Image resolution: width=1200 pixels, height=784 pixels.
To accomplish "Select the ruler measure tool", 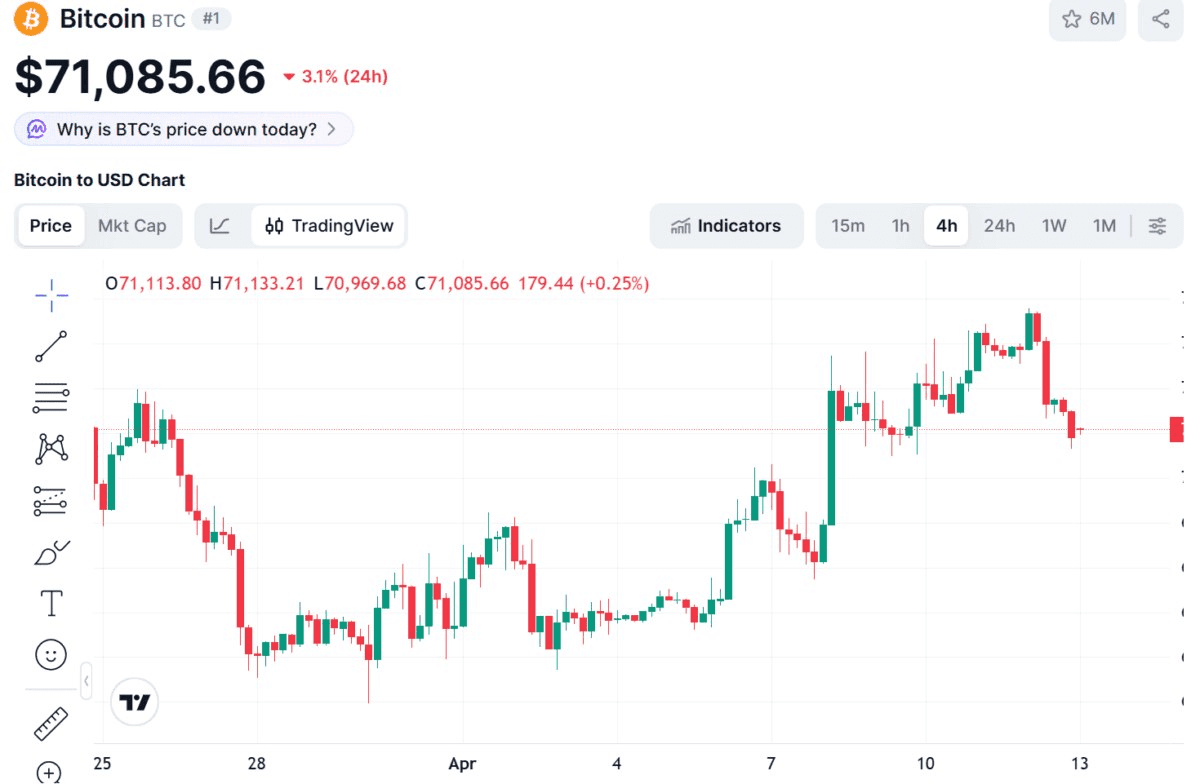I will 51,724.
